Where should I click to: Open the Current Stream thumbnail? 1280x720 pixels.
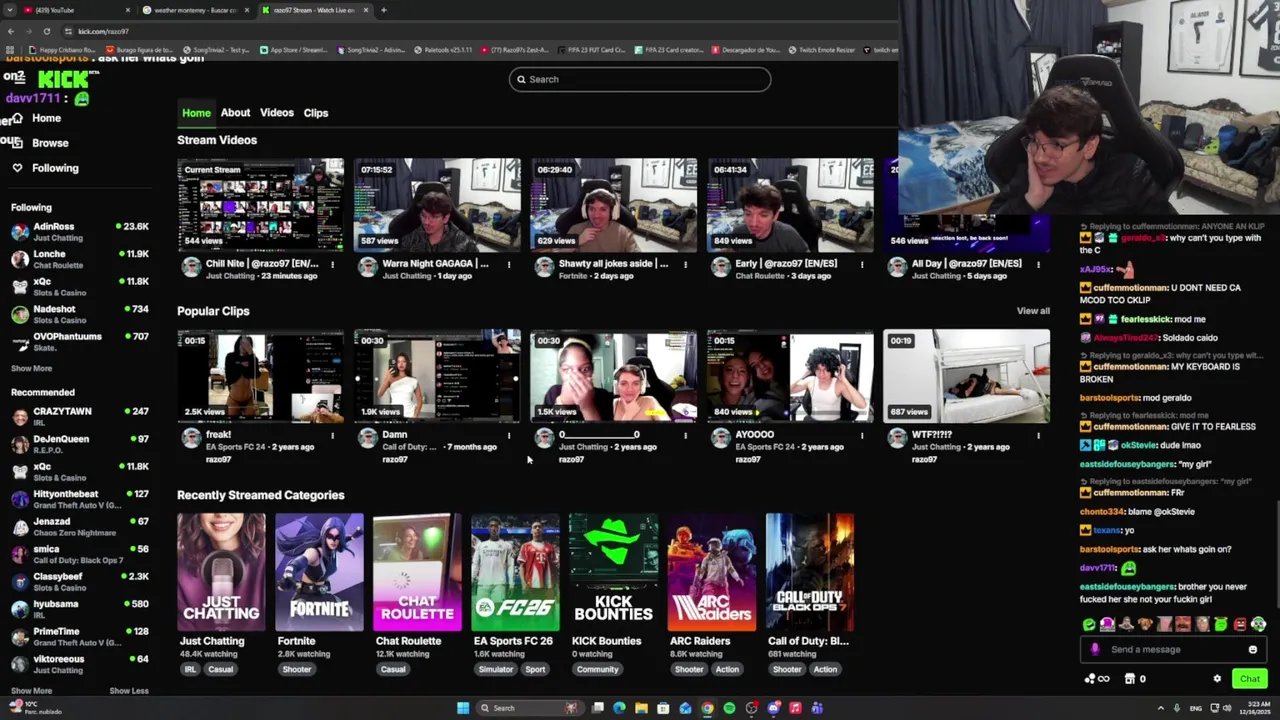click(x=260, y=203)
